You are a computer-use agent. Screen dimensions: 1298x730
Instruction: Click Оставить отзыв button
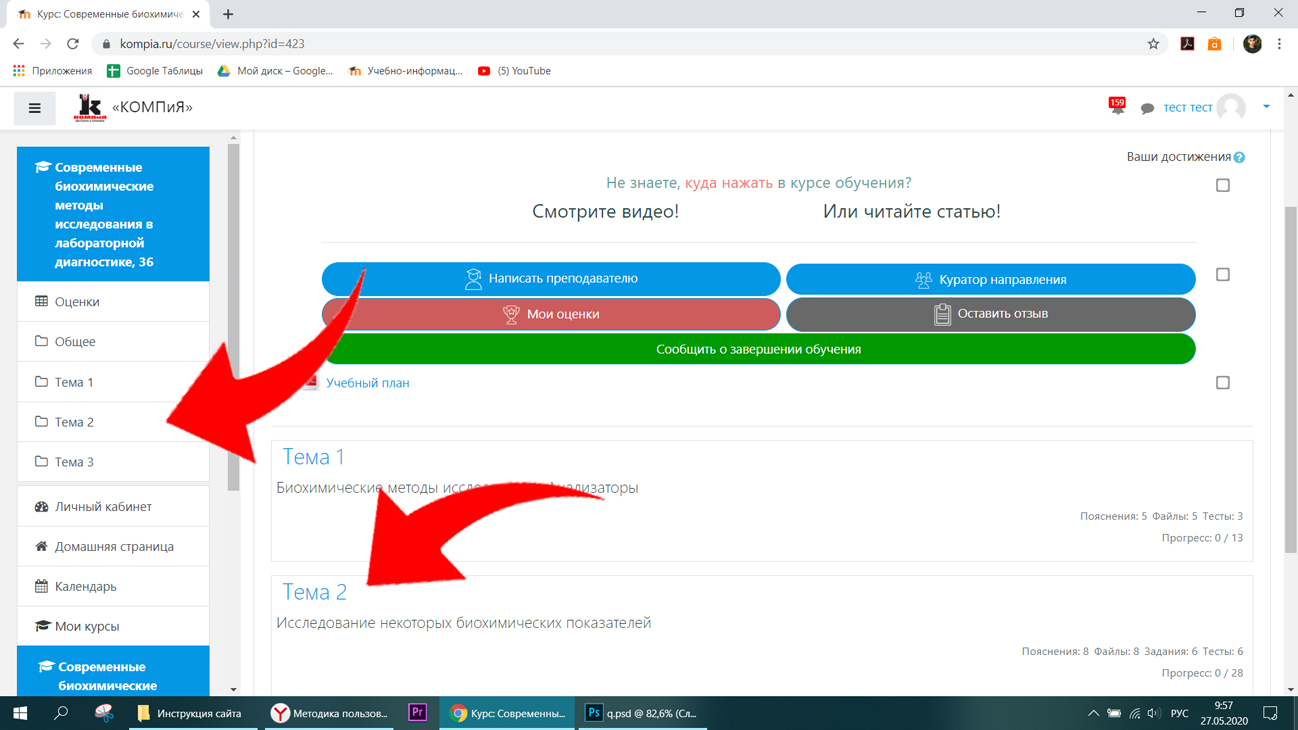coord(991,314)
